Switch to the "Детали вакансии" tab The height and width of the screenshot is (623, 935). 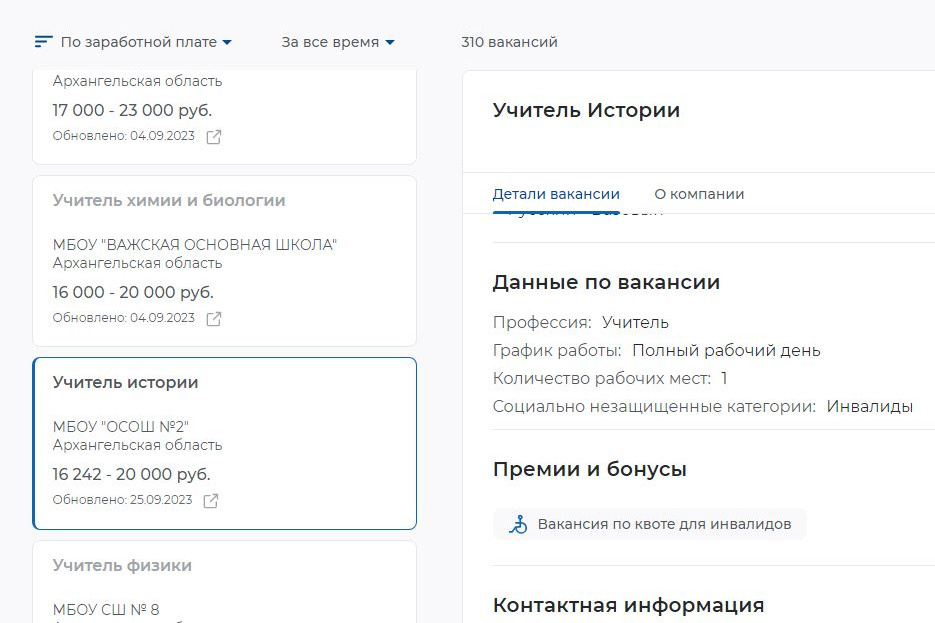pos(556,194)
